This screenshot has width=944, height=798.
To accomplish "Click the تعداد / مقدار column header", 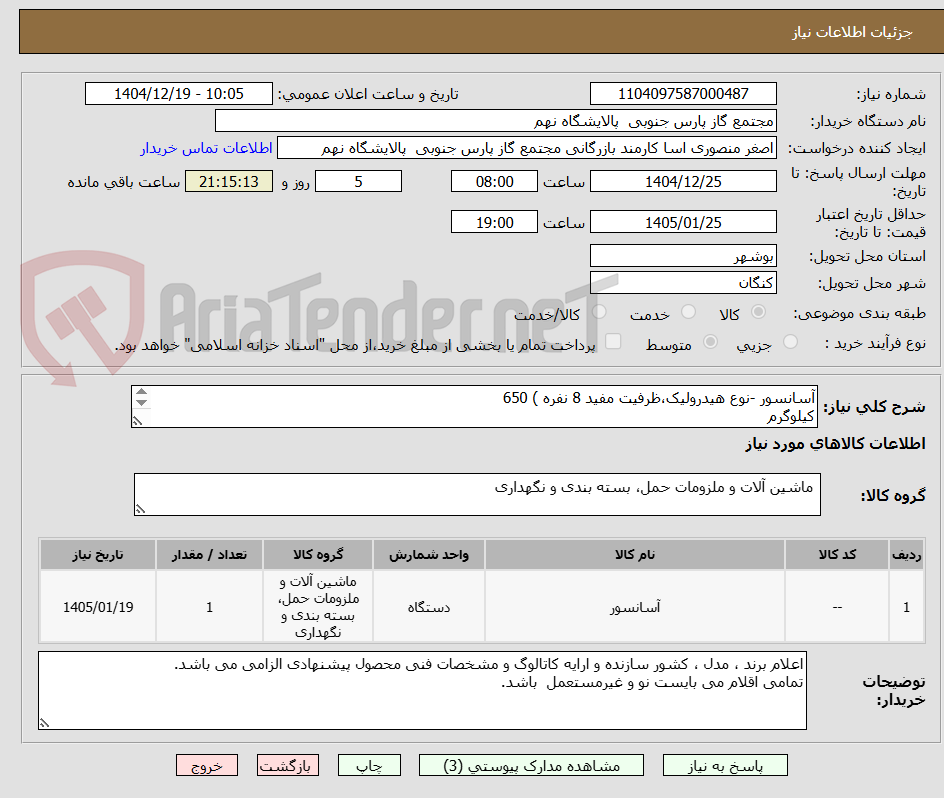I will pos(210,555).
